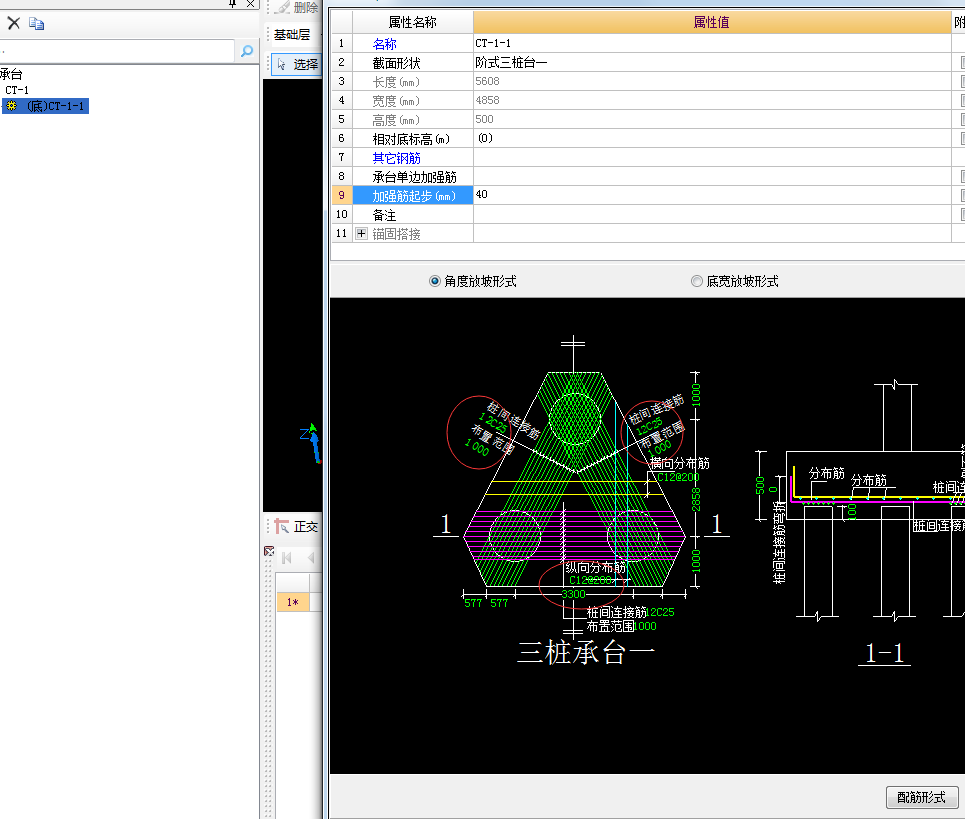Click the component search input field

pyautogui.click(x=117, y=50)
